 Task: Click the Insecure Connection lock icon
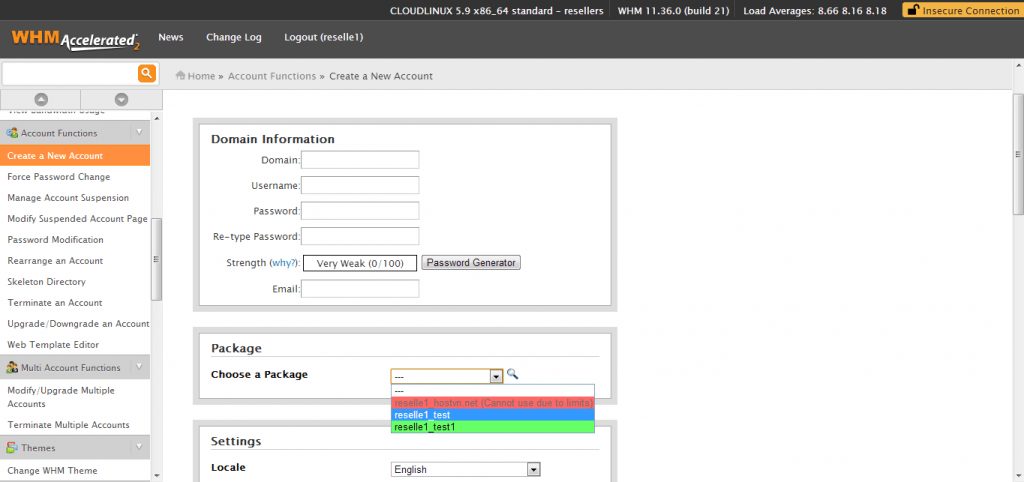(912, 10)
